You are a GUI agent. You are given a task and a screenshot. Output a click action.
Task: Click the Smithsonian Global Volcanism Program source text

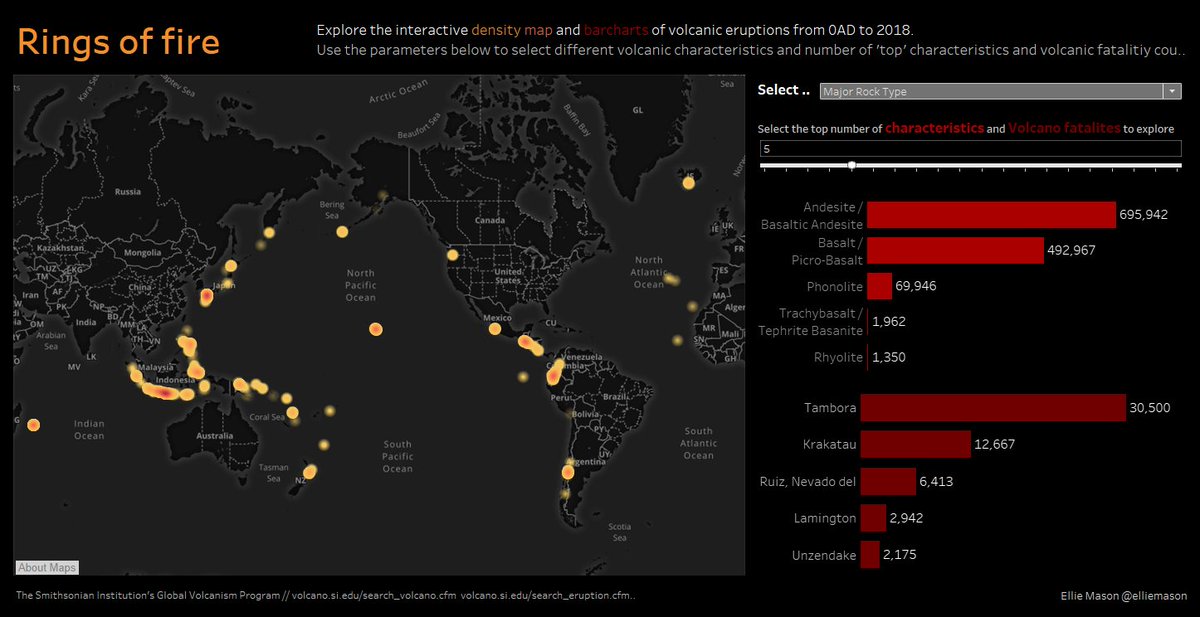[326, 596]
